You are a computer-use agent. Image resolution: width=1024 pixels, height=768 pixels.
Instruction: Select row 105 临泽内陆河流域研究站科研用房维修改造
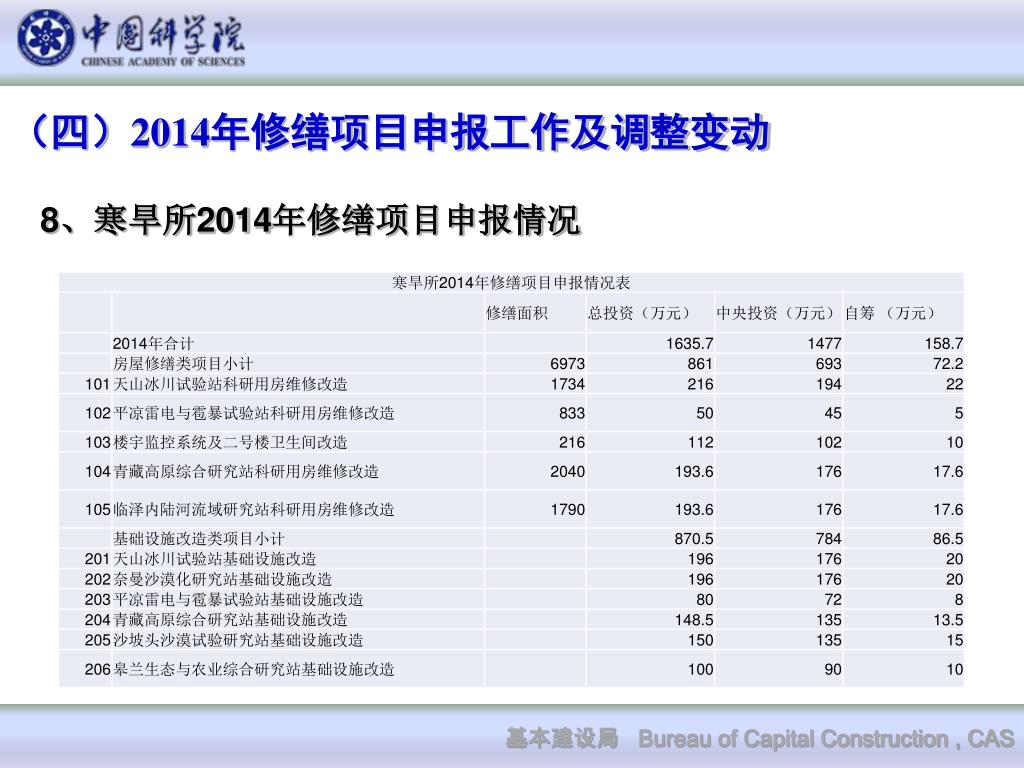511,509
